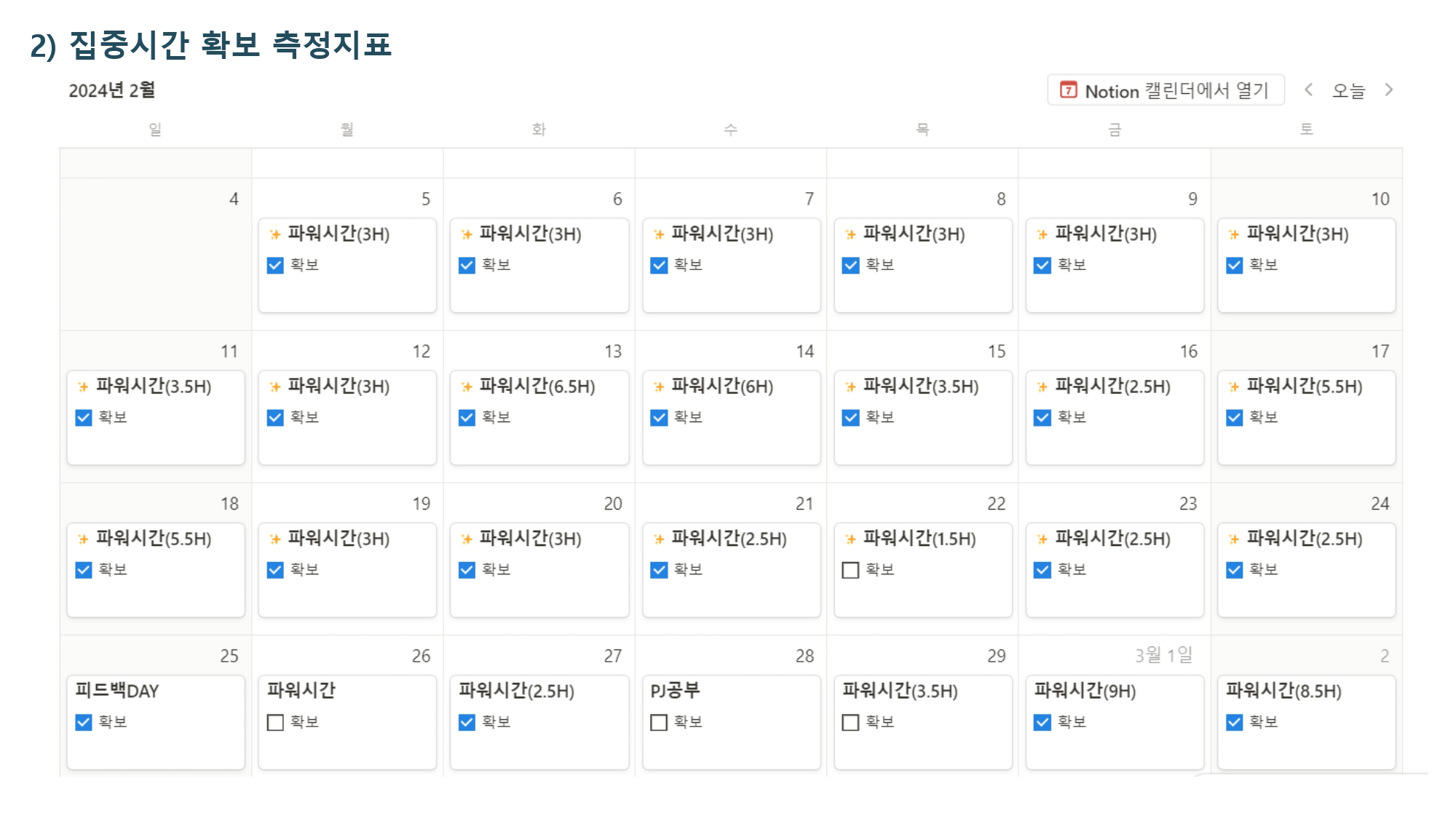Open 피드백DAY entry on February 25
1456x819 pixels.
[156, 722]
